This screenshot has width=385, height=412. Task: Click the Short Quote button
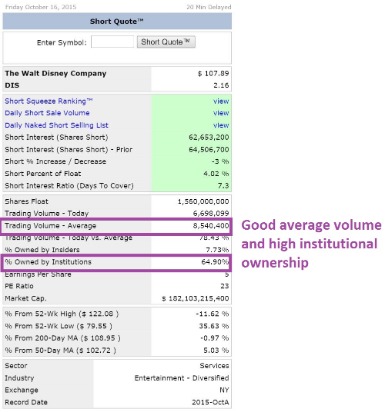pyautogui.click(x=166, y=42)
